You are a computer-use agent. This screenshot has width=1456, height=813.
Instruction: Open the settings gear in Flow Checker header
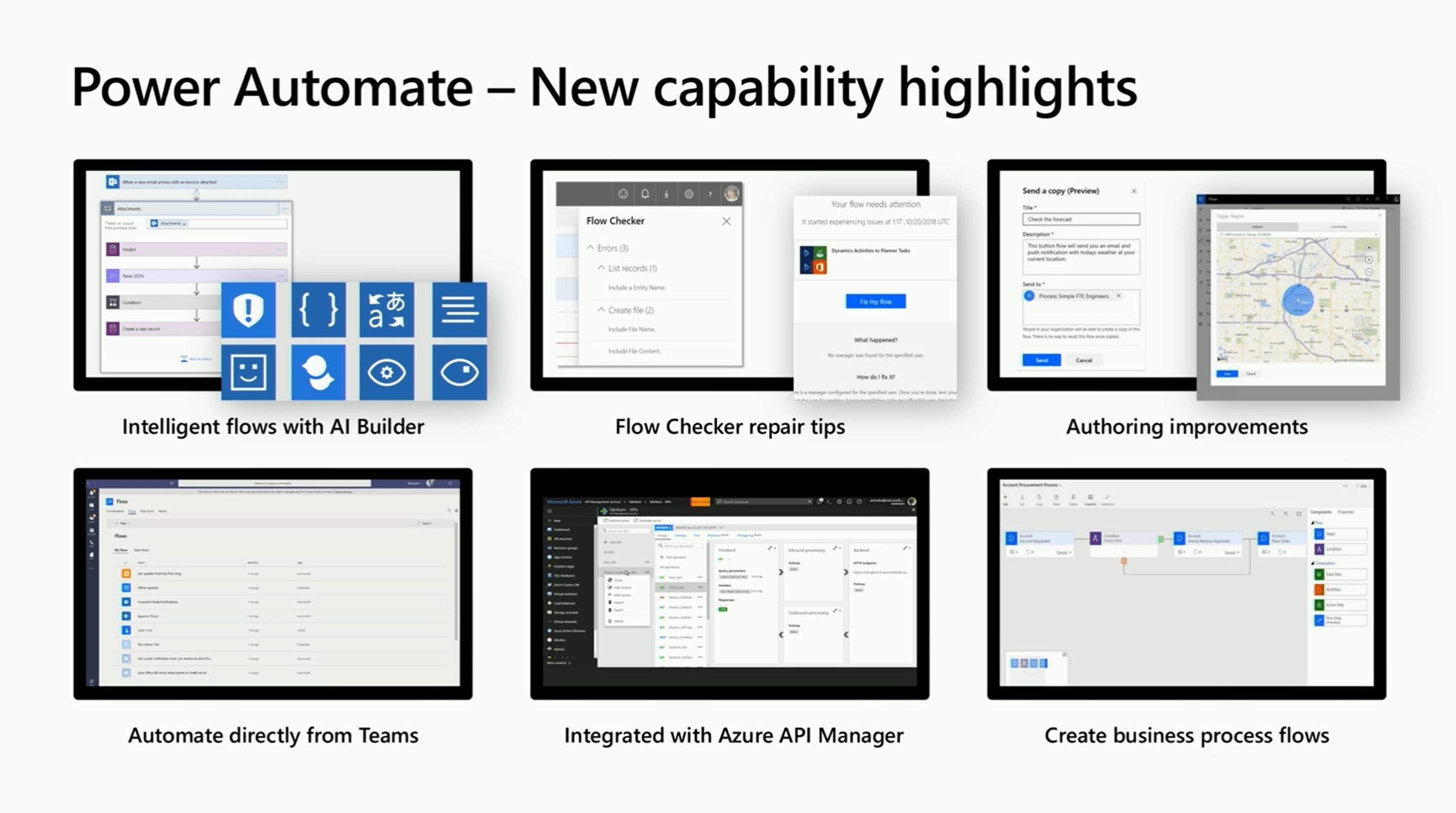coord(689,194)
